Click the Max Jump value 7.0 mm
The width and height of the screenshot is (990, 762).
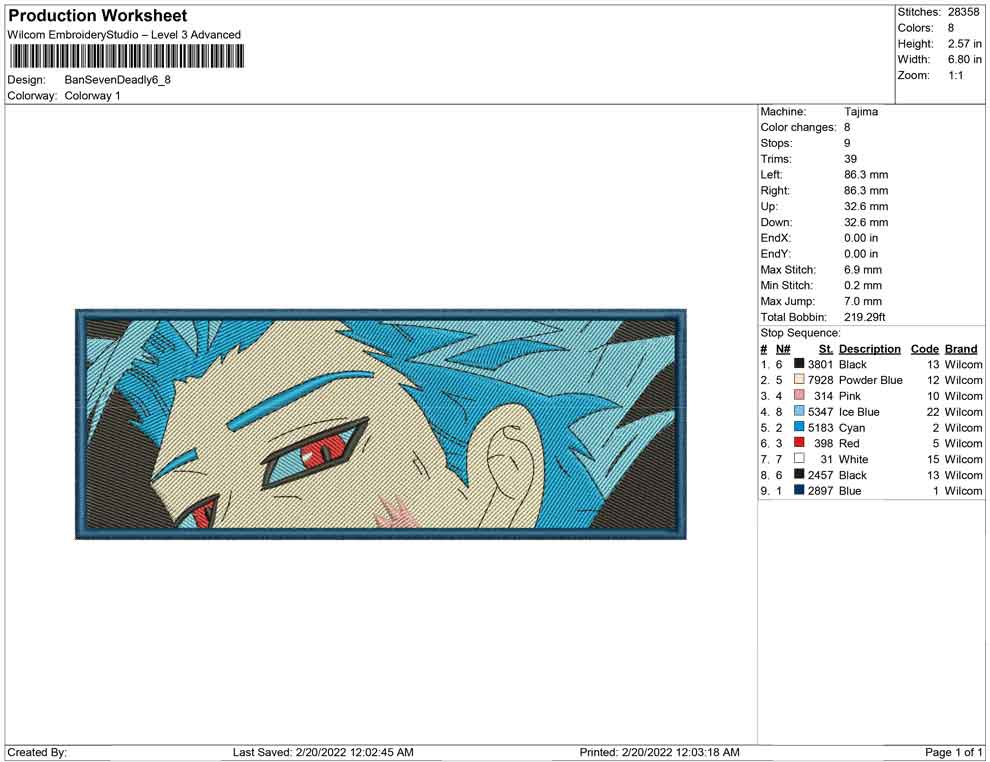pyautogui.click(x=862, y=301)
